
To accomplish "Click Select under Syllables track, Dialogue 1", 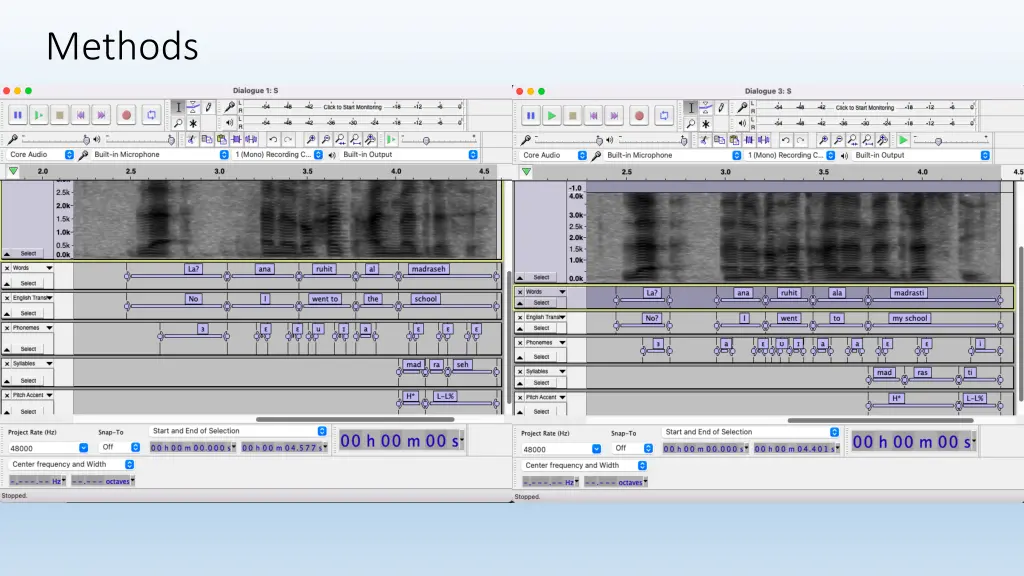I will (29, 380).
